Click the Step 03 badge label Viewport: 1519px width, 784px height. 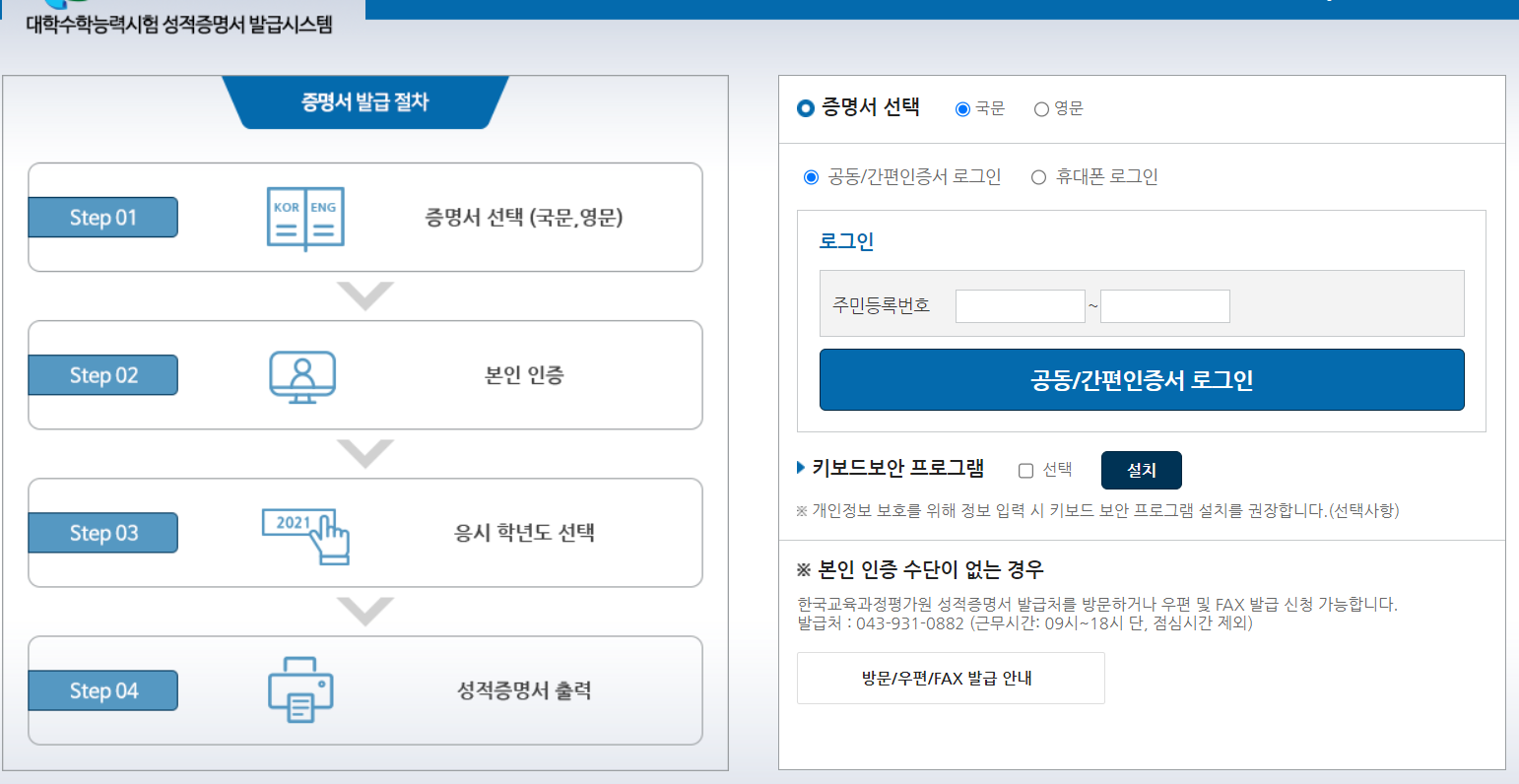[x=102, y=532]
